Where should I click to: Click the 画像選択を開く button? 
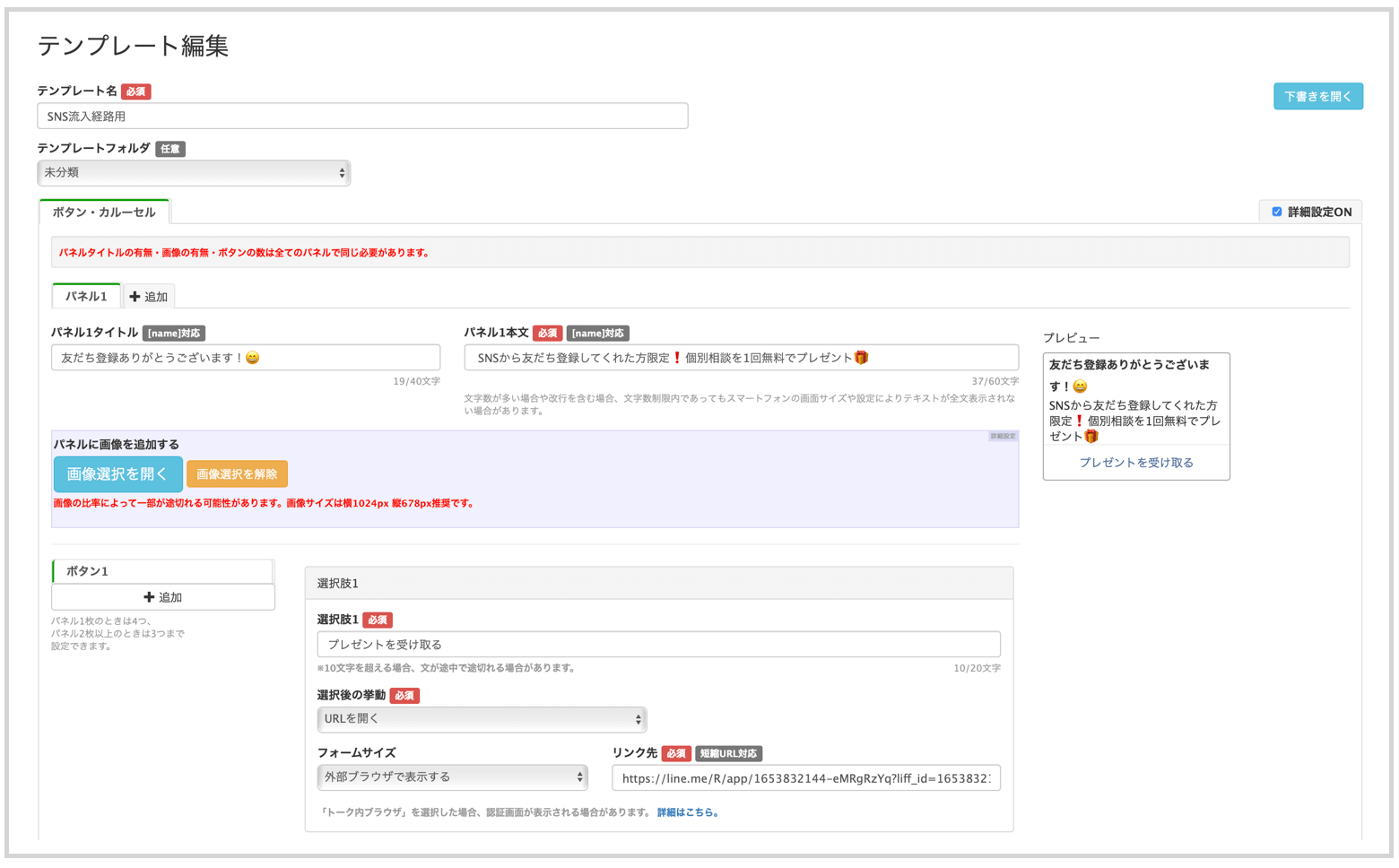[x=117, y=474]
